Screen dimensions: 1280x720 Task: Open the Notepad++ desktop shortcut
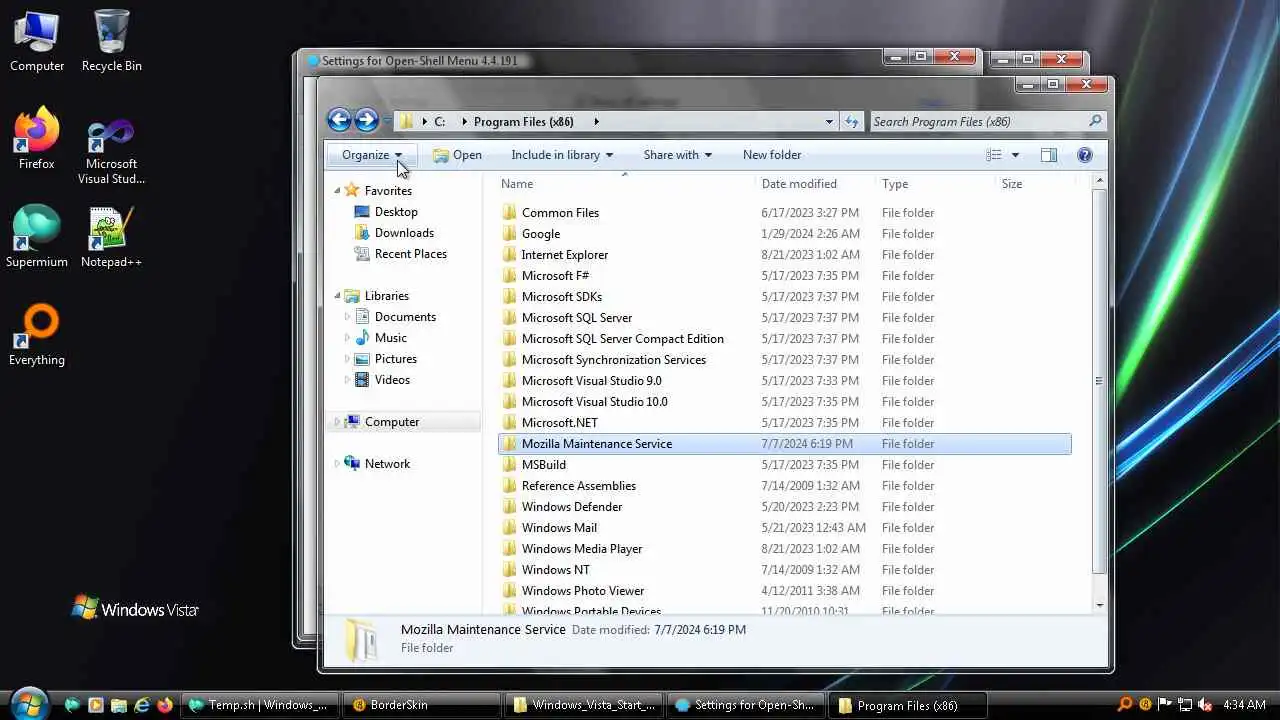(111, 238)
